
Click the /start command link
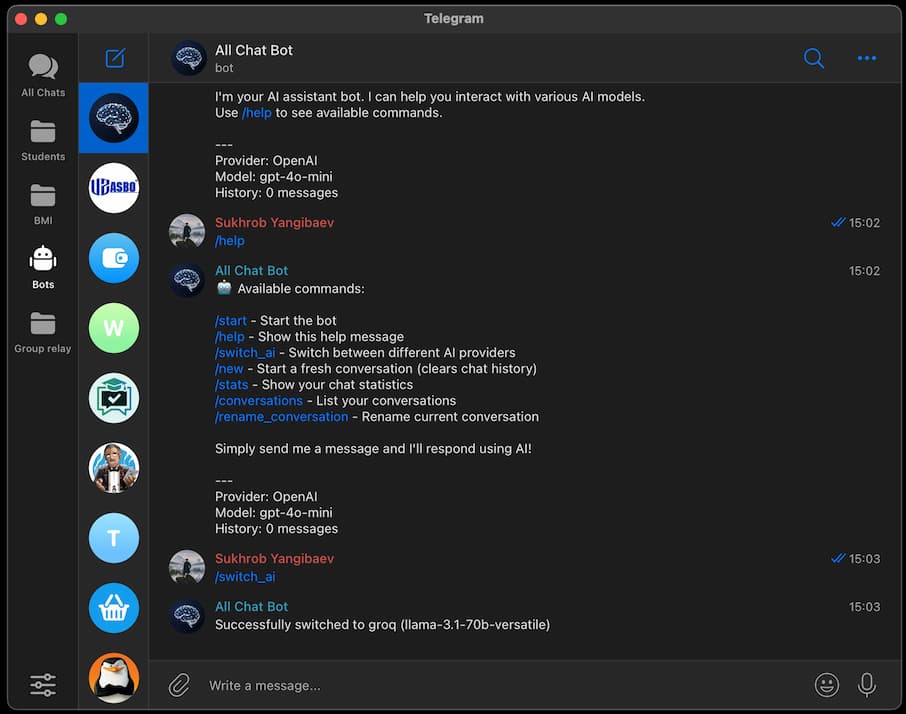click(x=231, y=320)
